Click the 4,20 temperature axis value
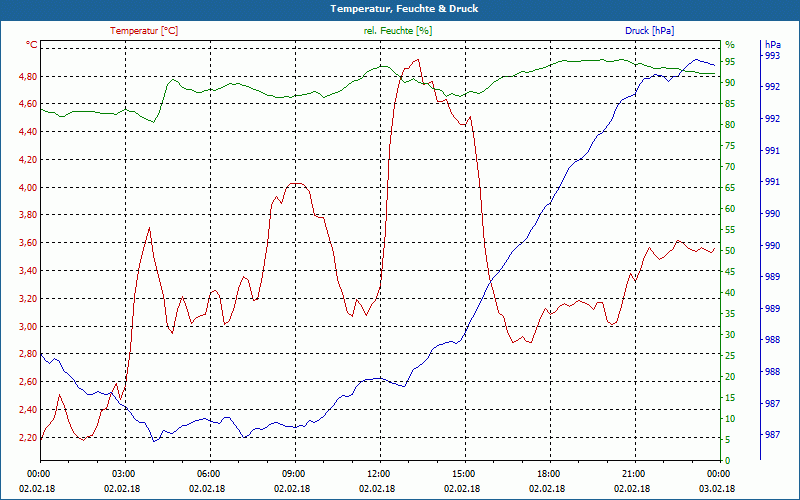This screenshot has width=800, height=500. click(x=28, y=160)
